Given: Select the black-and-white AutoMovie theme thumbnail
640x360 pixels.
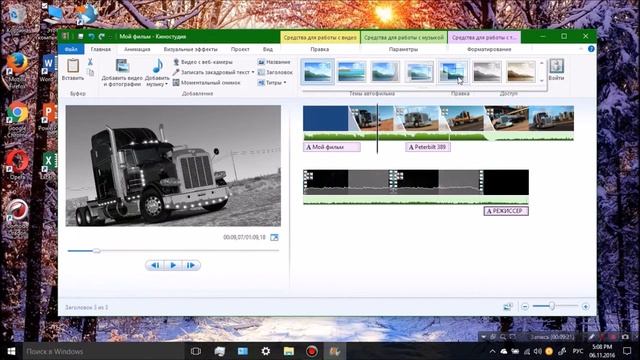Looking at the screenshot, I should coord(486,71).
